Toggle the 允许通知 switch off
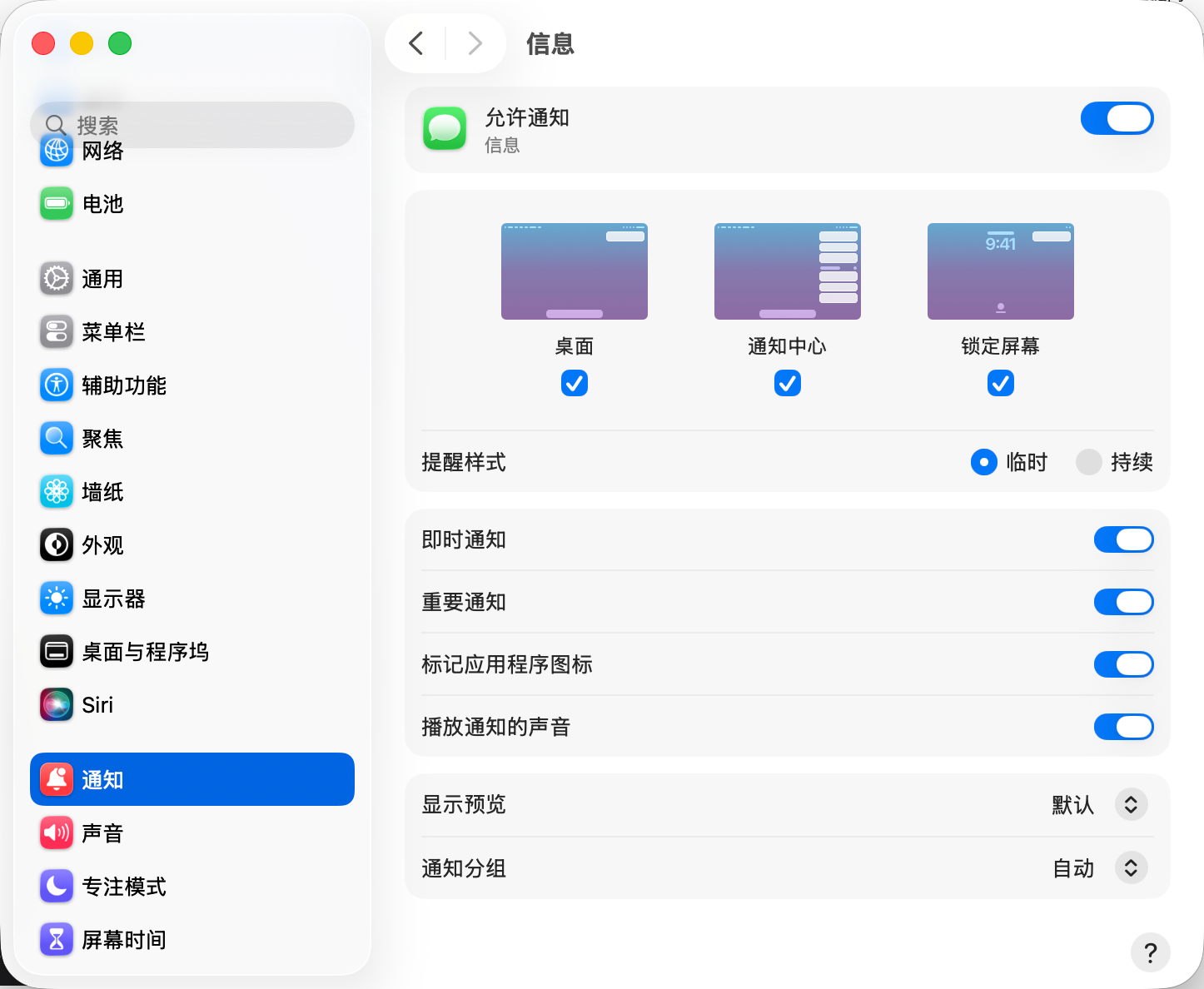This screenshot has width=1204, height=989. tap(1117, 118)
